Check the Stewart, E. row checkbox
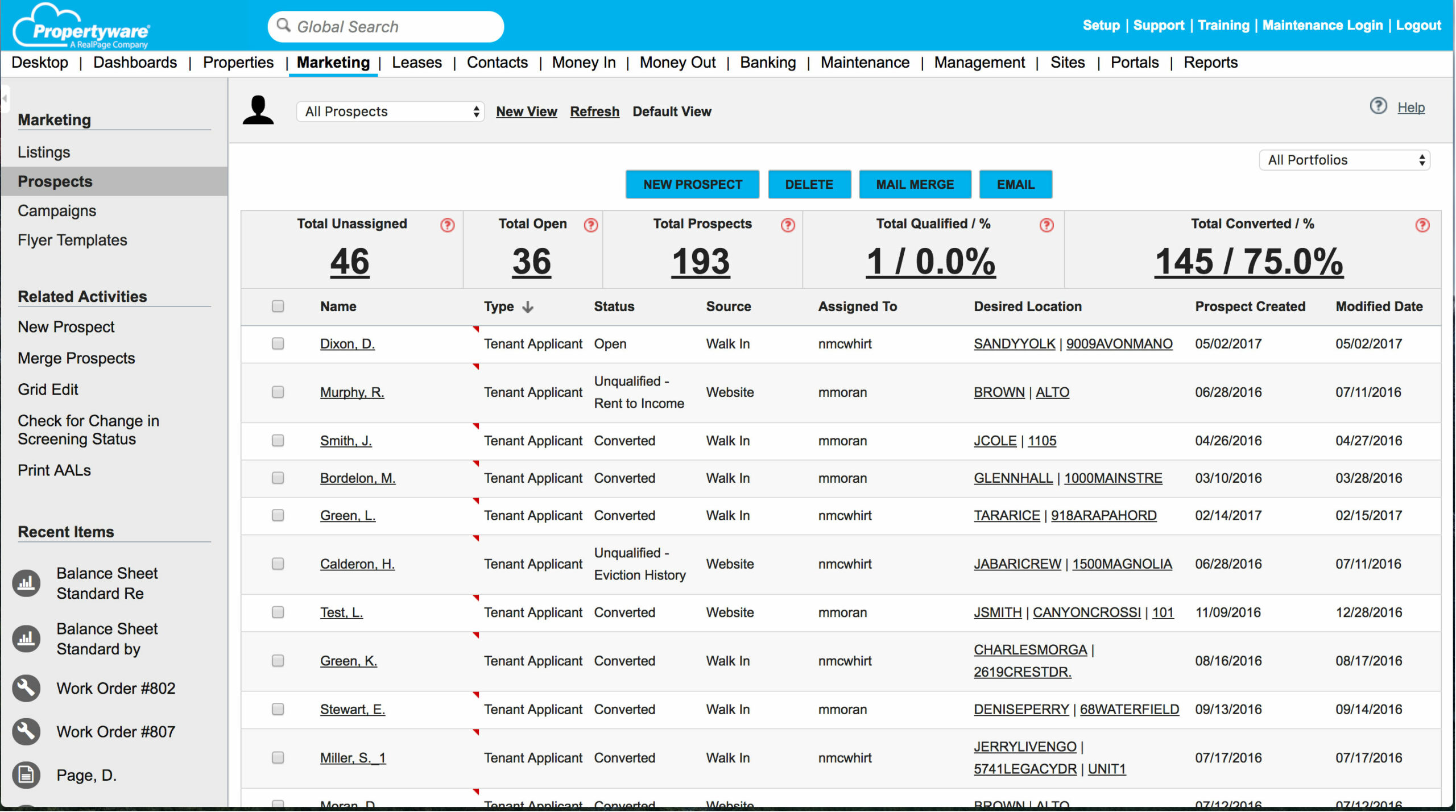 tap(278, 710)
